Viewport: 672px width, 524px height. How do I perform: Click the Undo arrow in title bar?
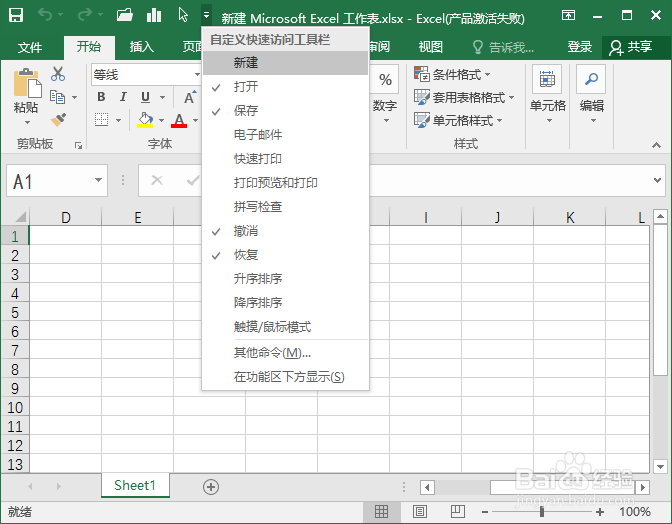tap(45, 15)
